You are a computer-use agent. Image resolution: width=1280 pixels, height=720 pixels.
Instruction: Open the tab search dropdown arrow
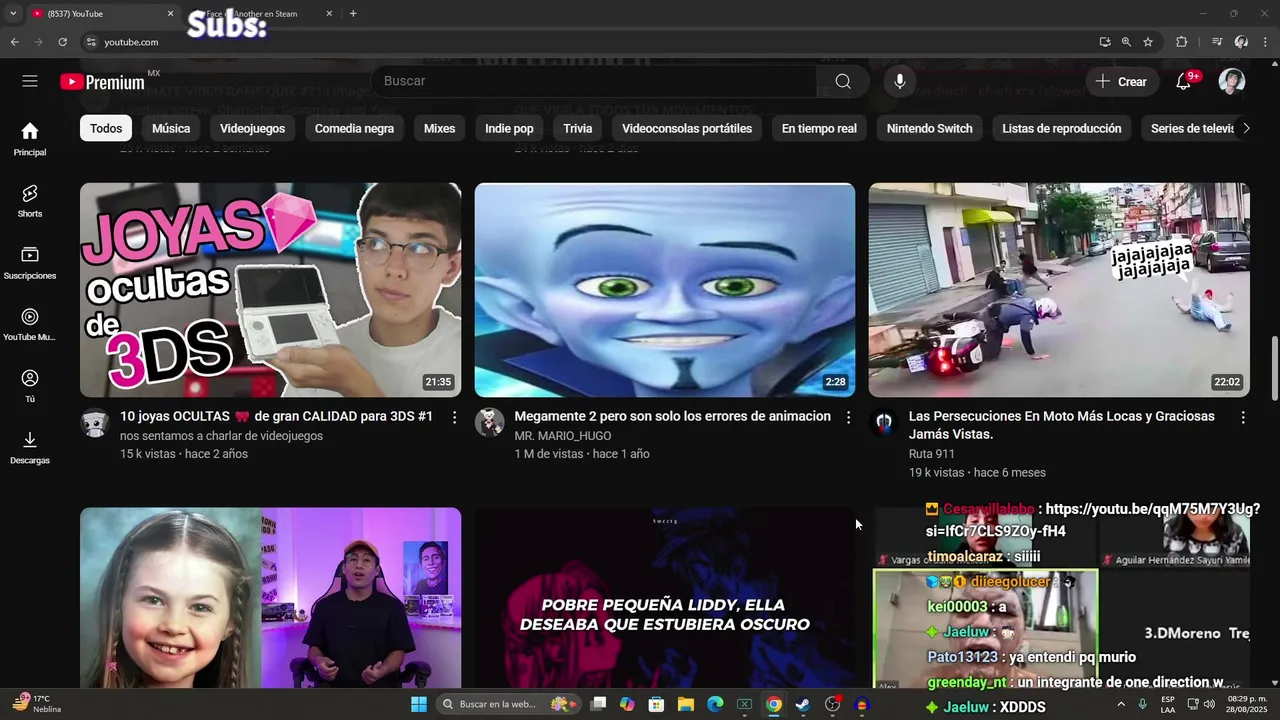tap(13, 14)
